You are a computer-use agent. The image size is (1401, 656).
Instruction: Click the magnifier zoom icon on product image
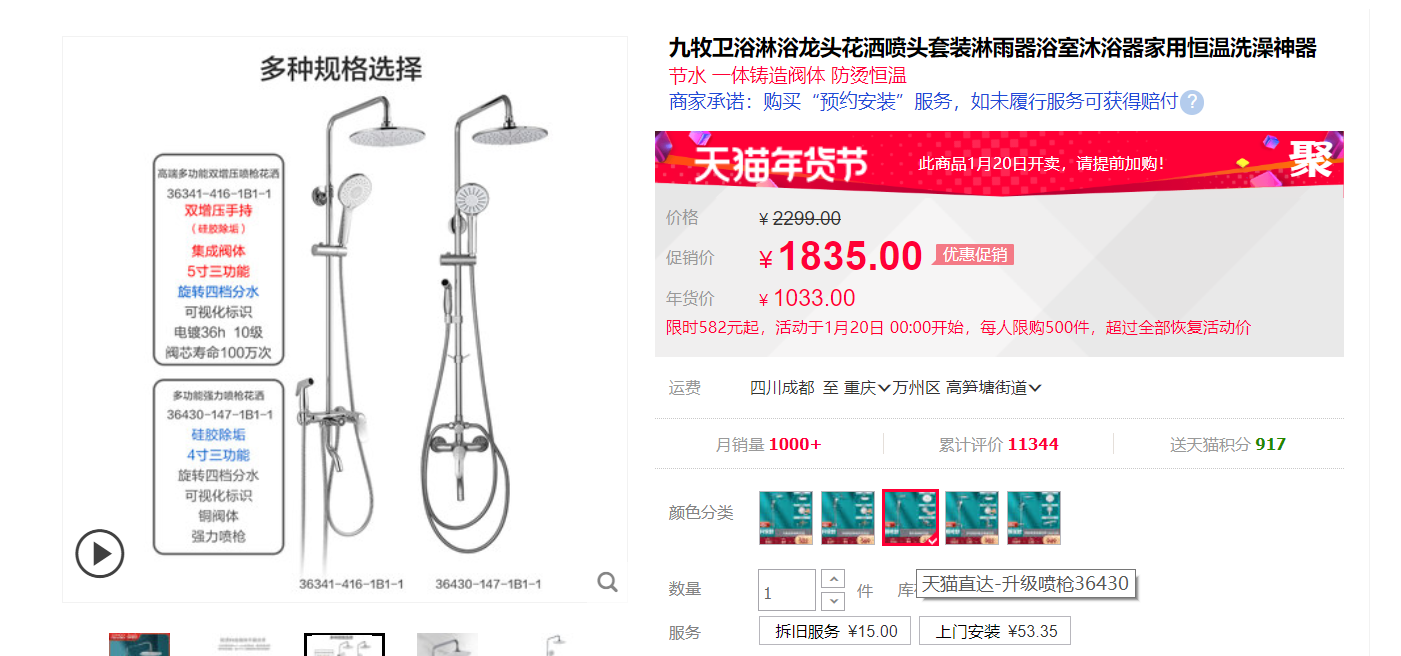[607, 582]
